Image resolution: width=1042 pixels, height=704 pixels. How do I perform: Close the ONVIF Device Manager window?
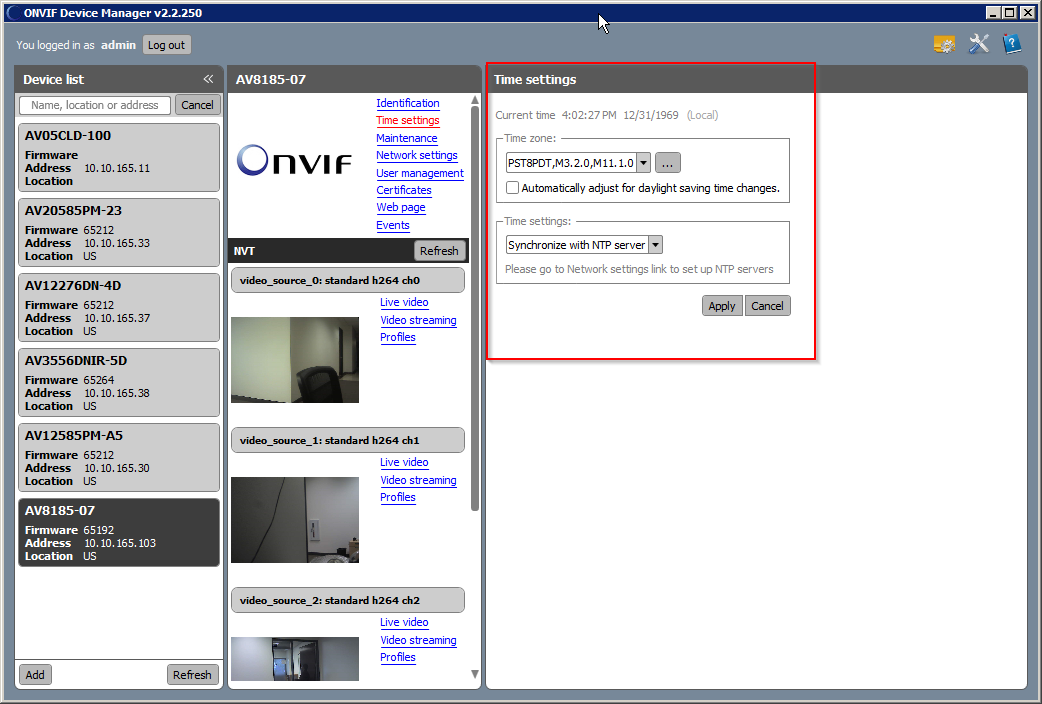1026,13
